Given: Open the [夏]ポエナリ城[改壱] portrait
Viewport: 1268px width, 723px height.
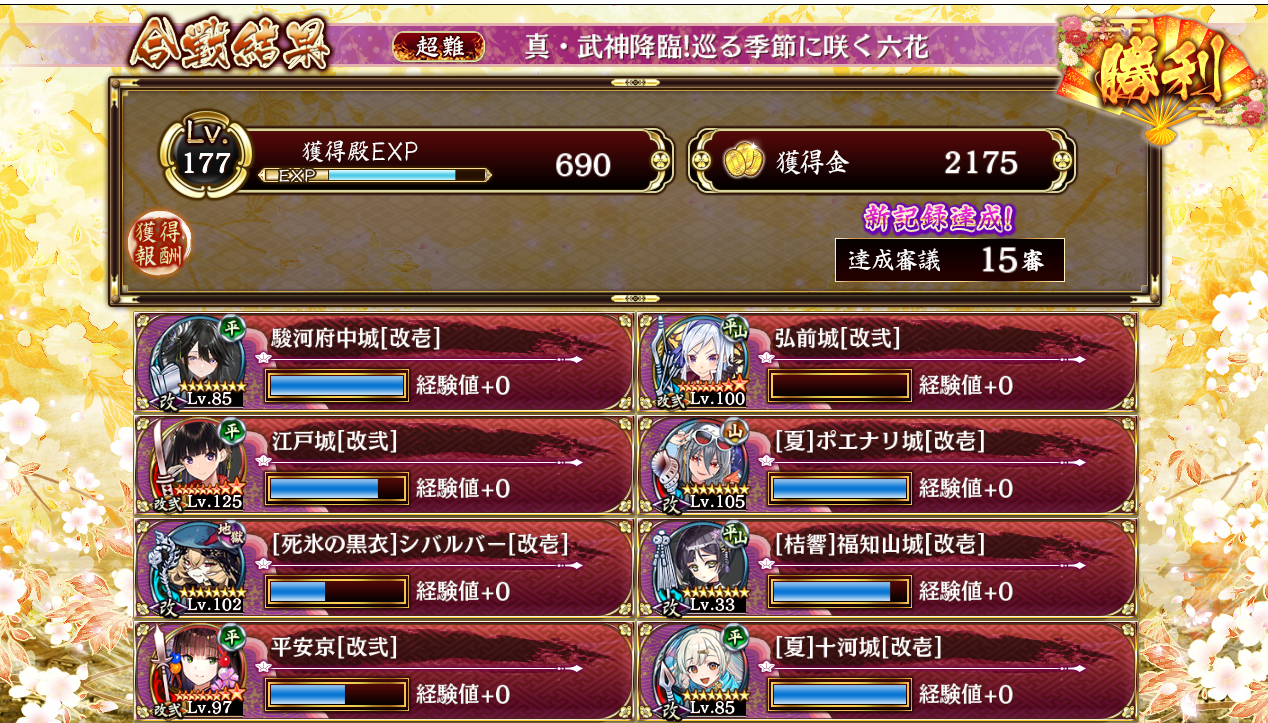Looking at the screenshot, I should click(x=699, y=463).
